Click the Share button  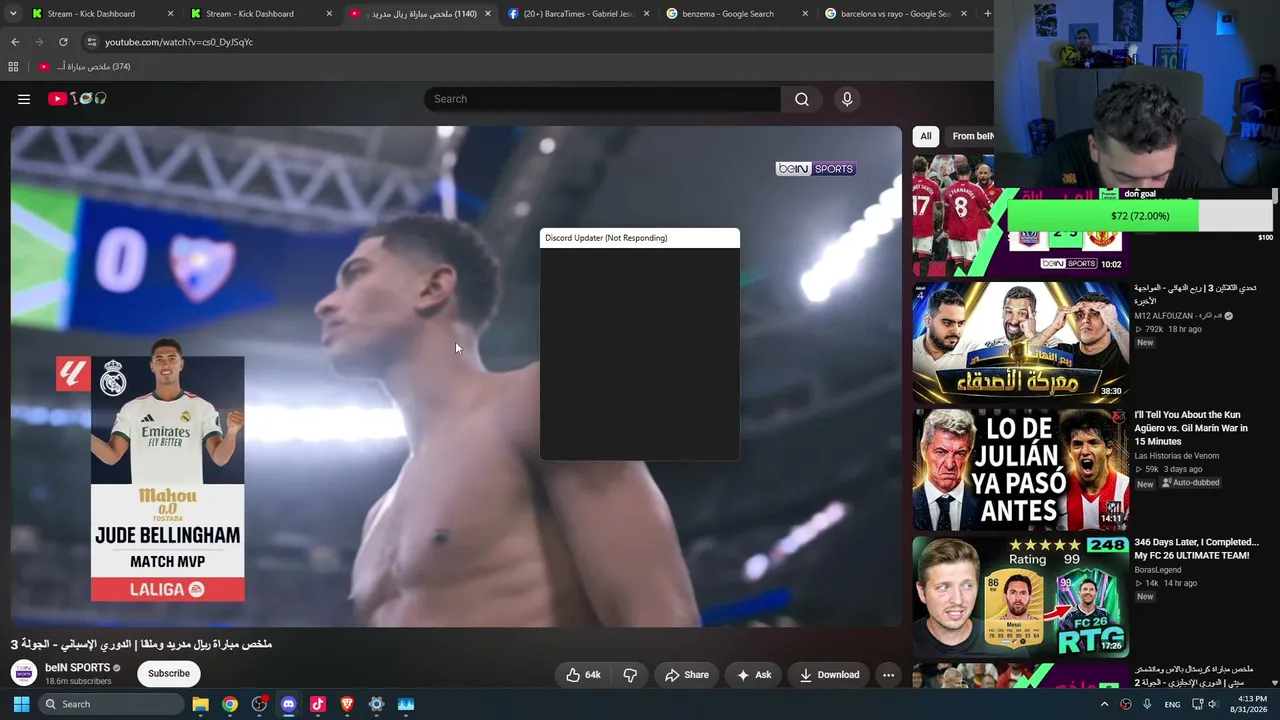coord(687,675)
